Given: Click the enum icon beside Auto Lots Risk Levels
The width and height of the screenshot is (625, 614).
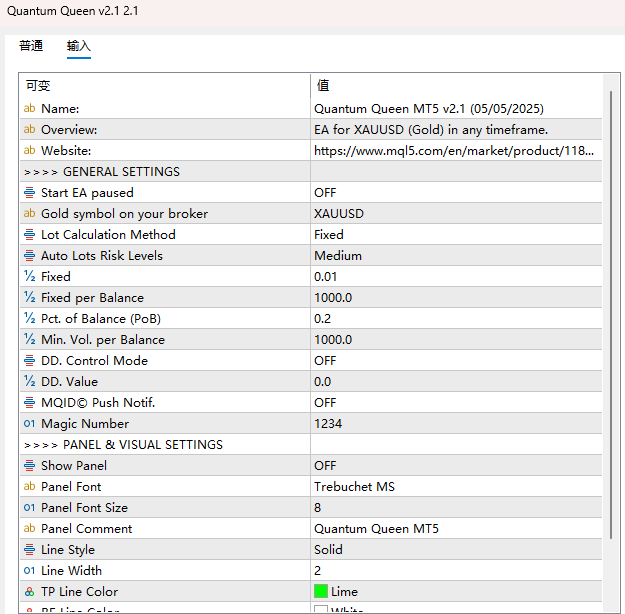Looking at the screenshot, I should pos(29,256).
